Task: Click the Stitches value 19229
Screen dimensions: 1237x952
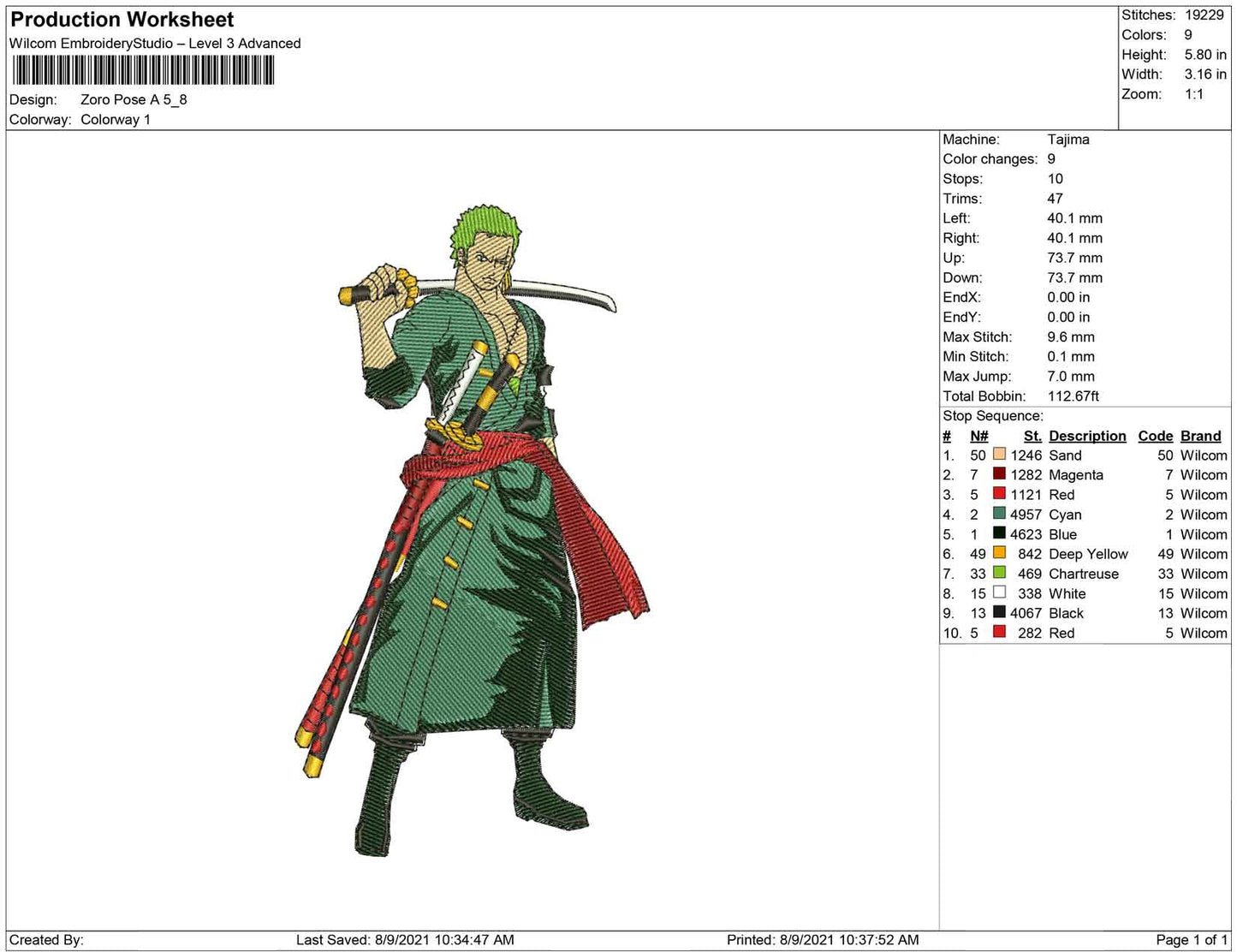Action: (1204, 15)
